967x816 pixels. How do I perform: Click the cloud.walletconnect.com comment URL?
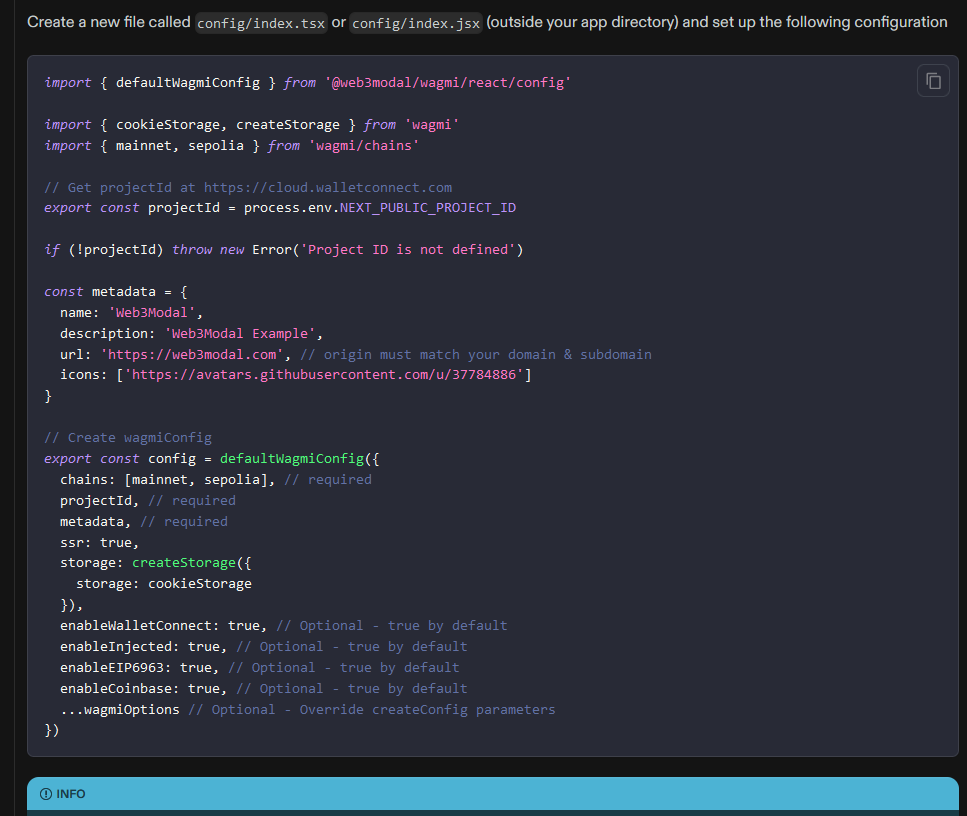click(x=327, y=188)
